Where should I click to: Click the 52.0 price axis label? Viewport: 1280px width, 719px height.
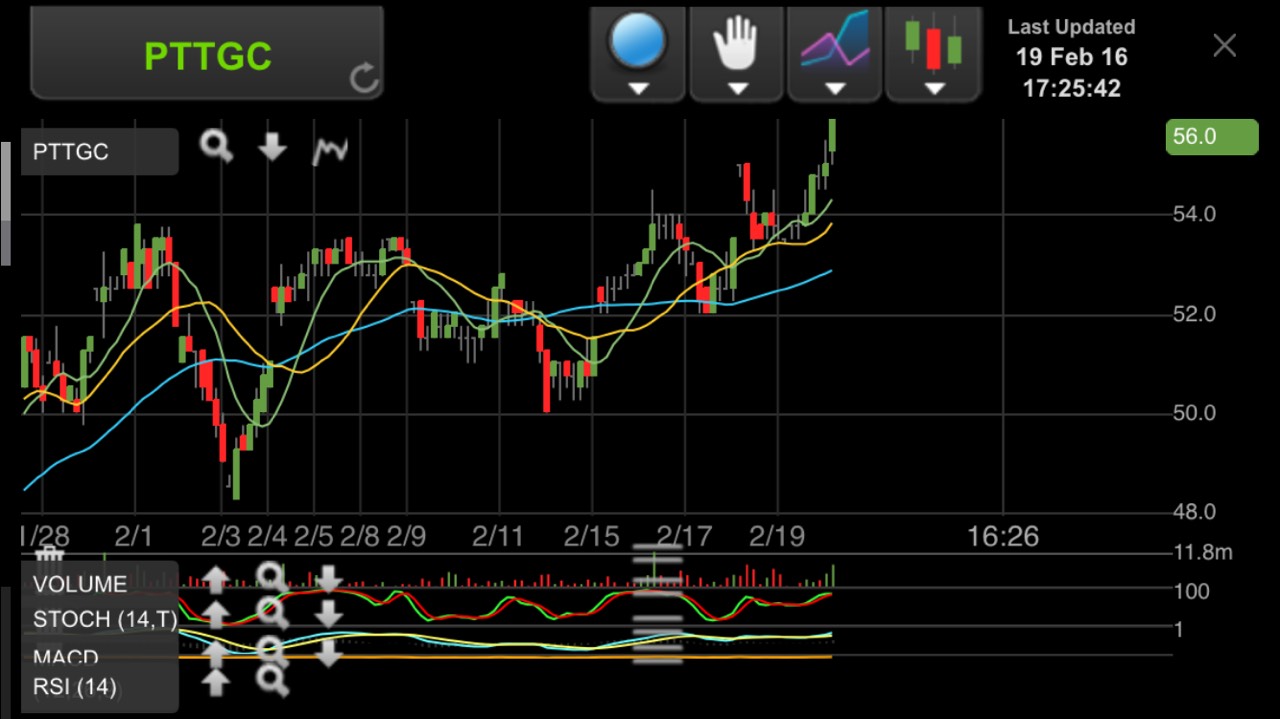tap(1194, 314)
